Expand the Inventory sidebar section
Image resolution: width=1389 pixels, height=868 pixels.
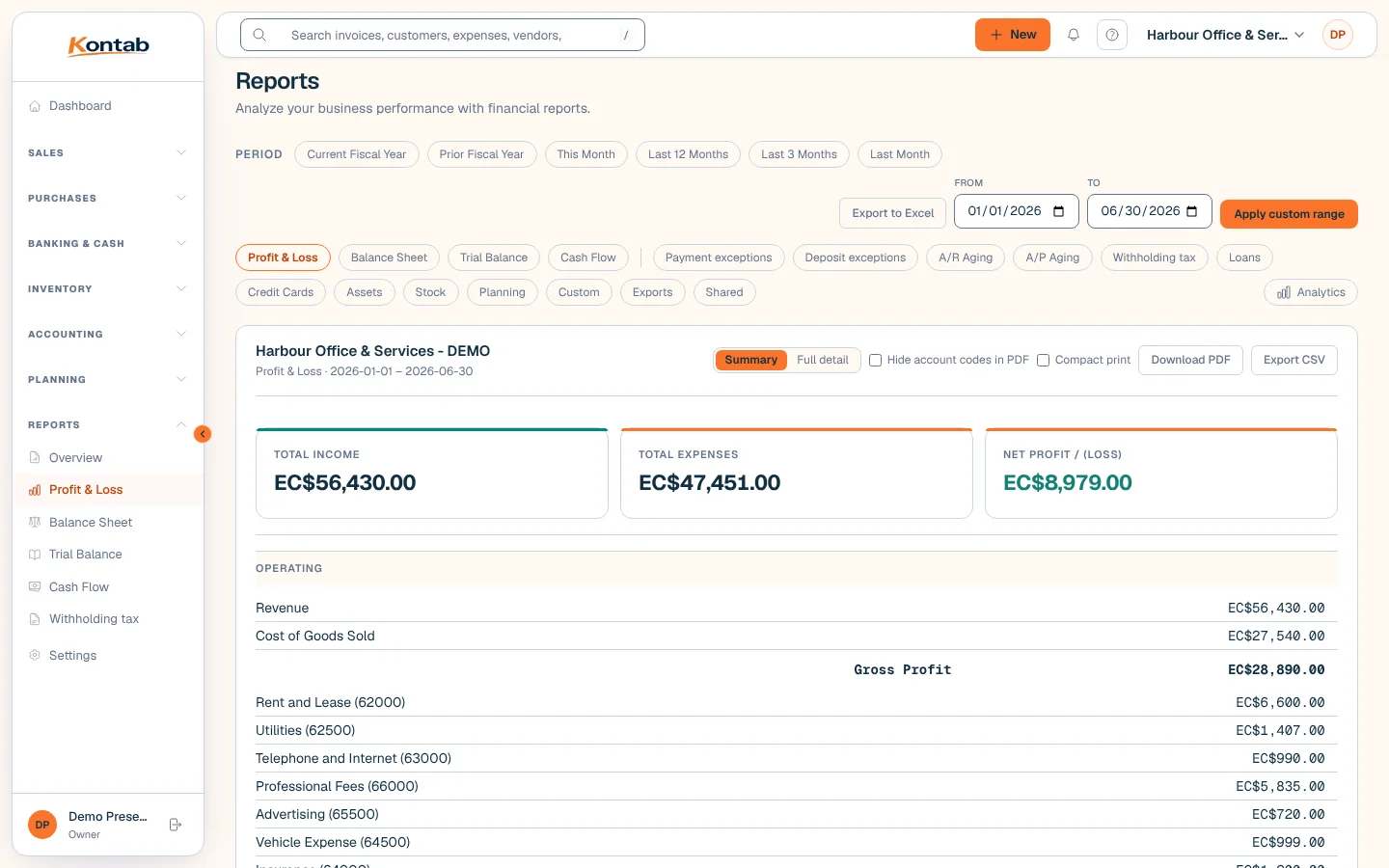[x=108, y=289]
